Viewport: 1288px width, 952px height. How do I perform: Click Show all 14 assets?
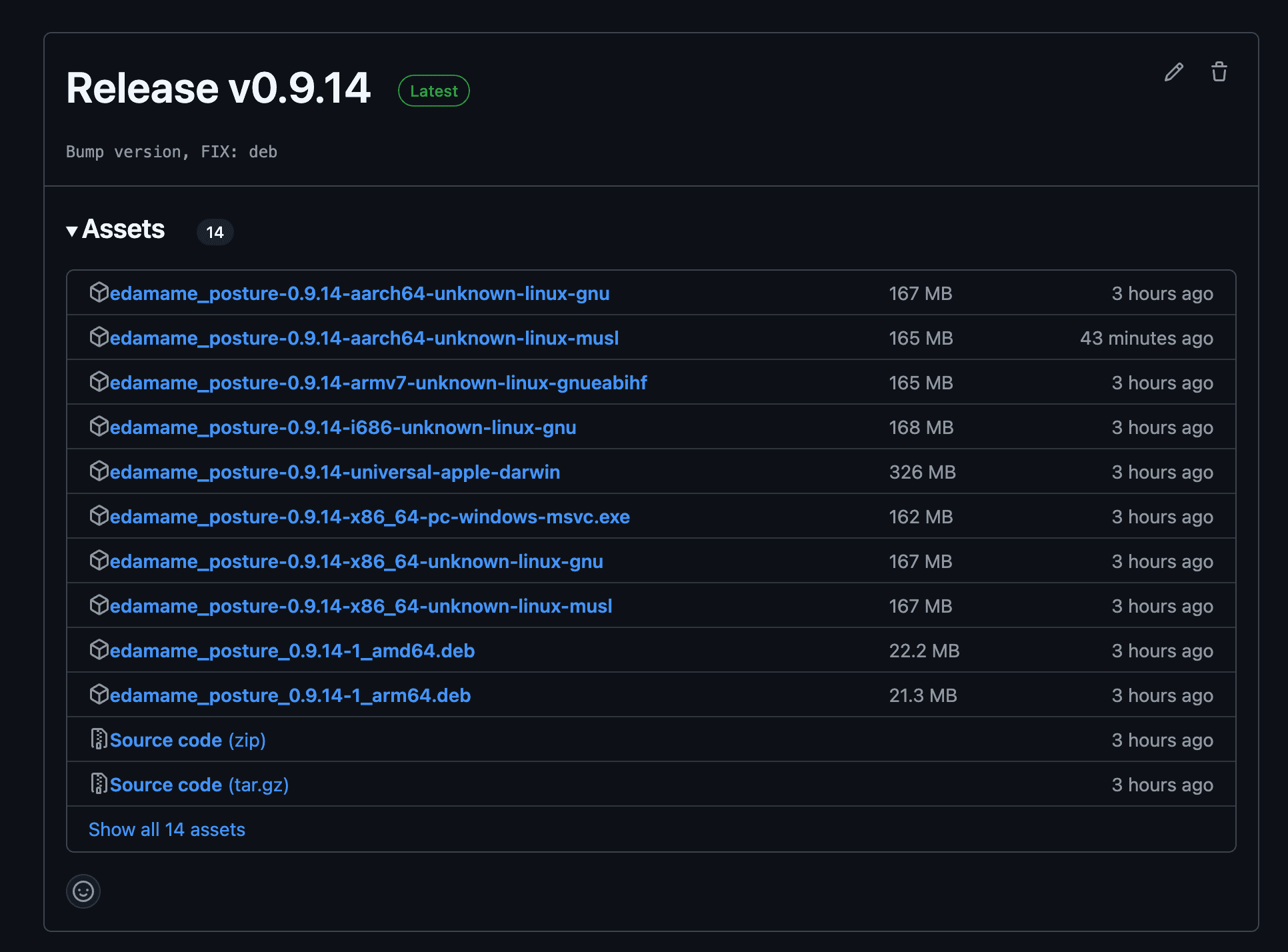pyautogui.click(x=167, y=829)
